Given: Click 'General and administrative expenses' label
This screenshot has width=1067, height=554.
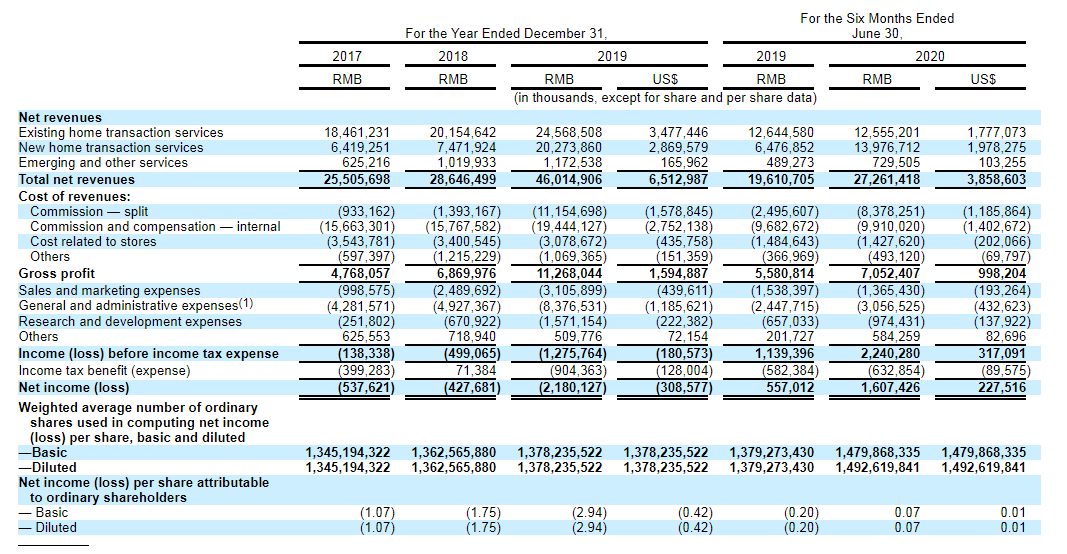Looking at the screenshot, I should [x=128, y=306].
